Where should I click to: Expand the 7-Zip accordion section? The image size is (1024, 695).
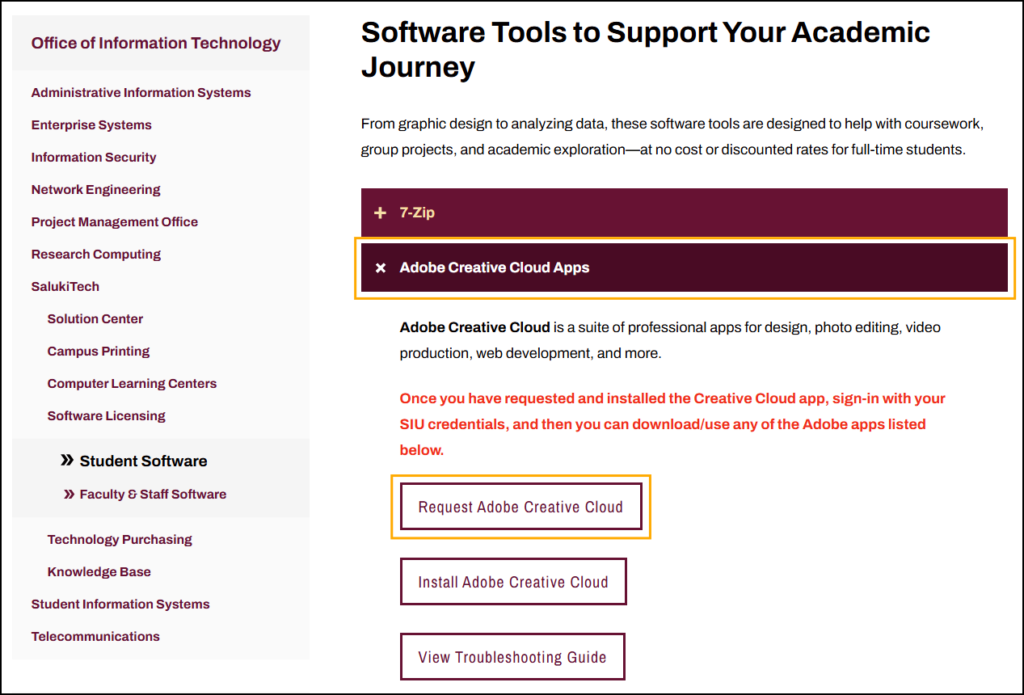pyautogui.click(x=684, y=213)
